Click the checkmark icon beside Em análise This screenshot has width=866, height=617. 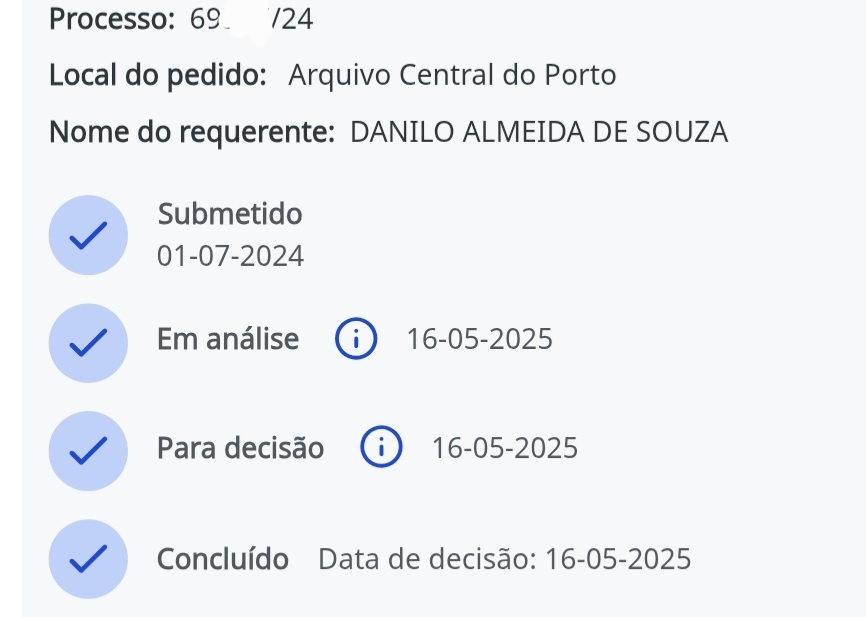[x=88, y=342]
